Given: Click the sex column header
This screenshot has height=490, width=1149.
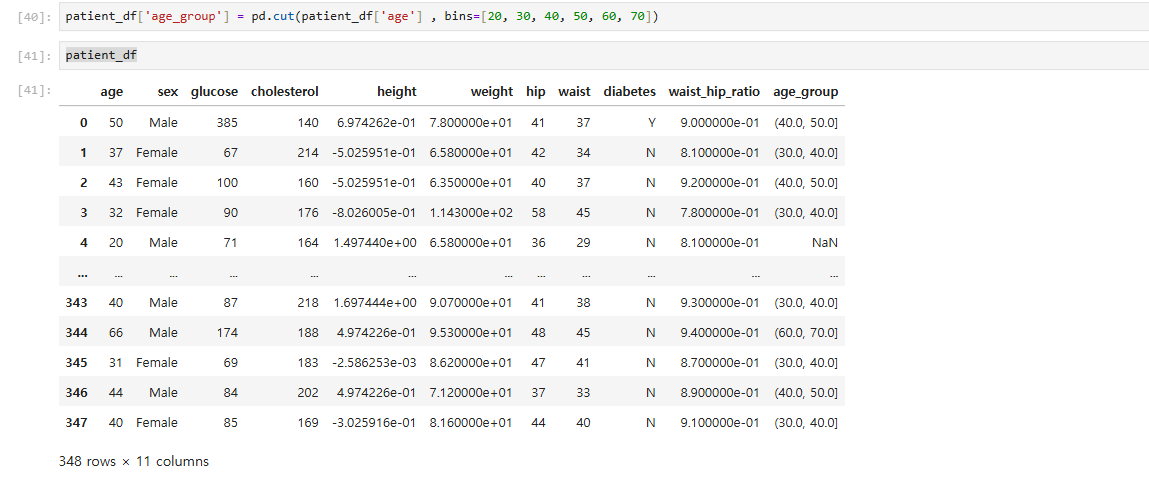Looking at the screenshot, I should click(168, 92).
